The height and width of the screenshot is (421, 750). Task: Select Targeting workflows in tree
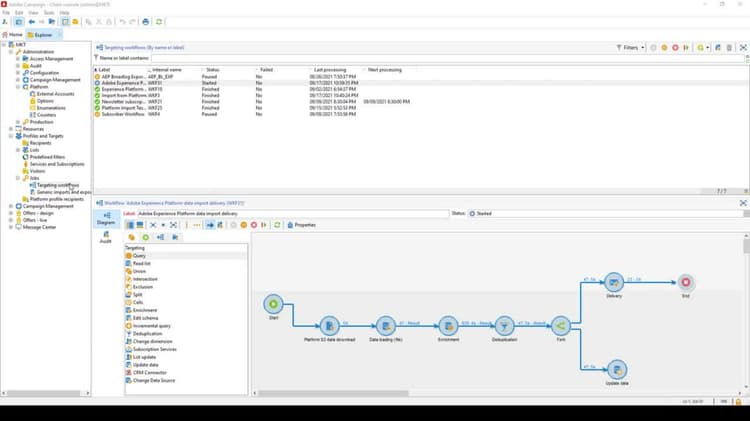tap(58, 185)
